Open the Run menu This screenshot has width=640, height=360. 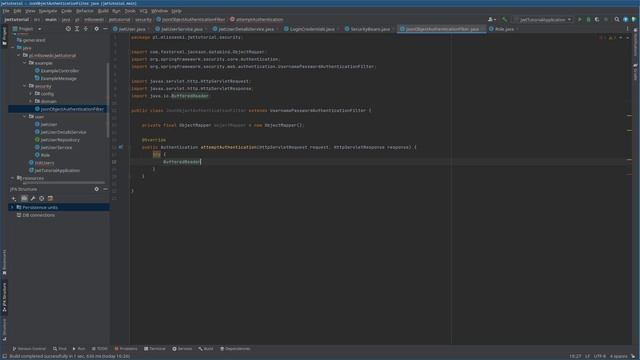click(x=116, y=11)
